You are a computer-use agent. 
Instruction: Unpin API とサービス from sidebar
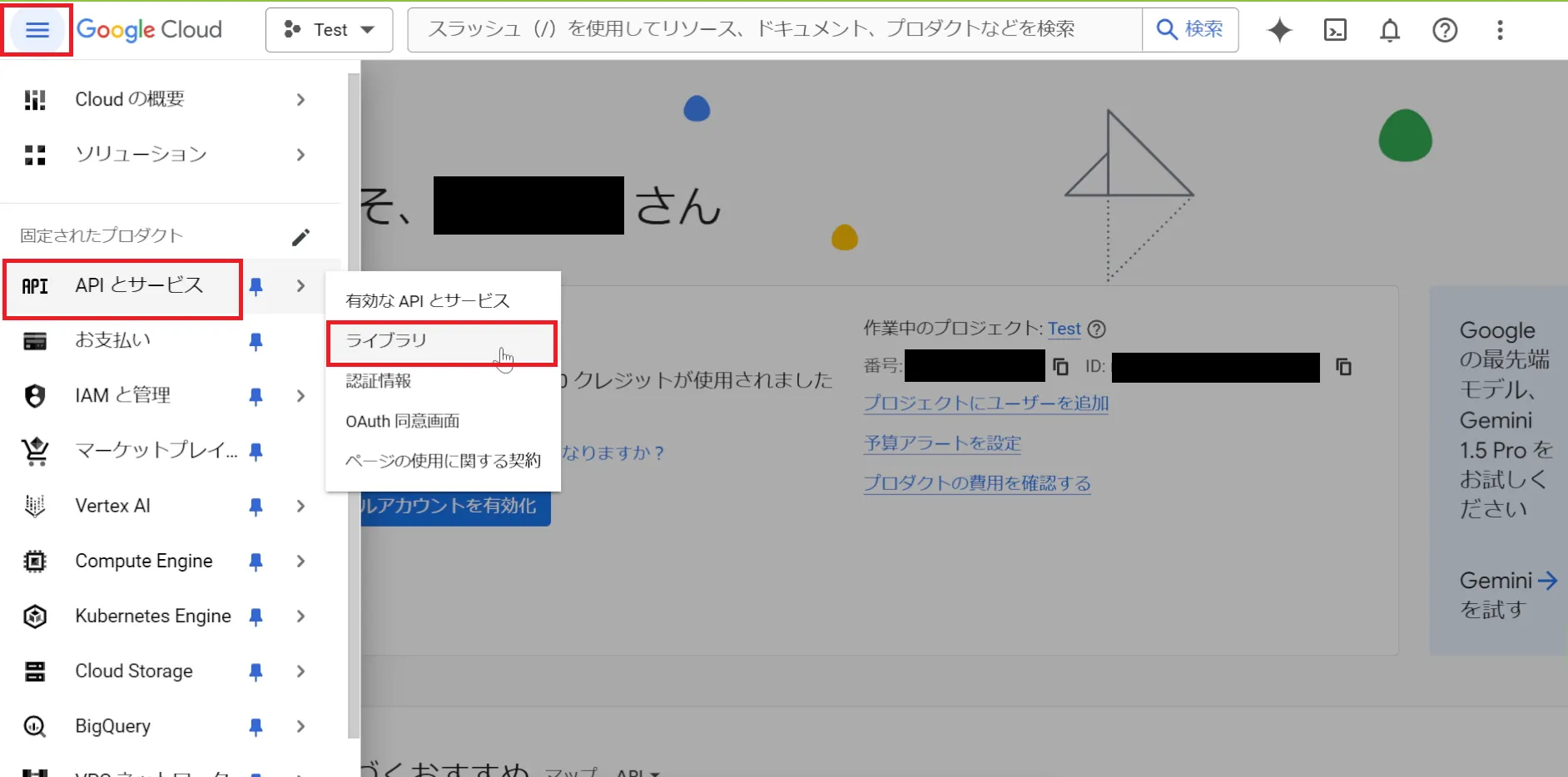coord(256,286)
